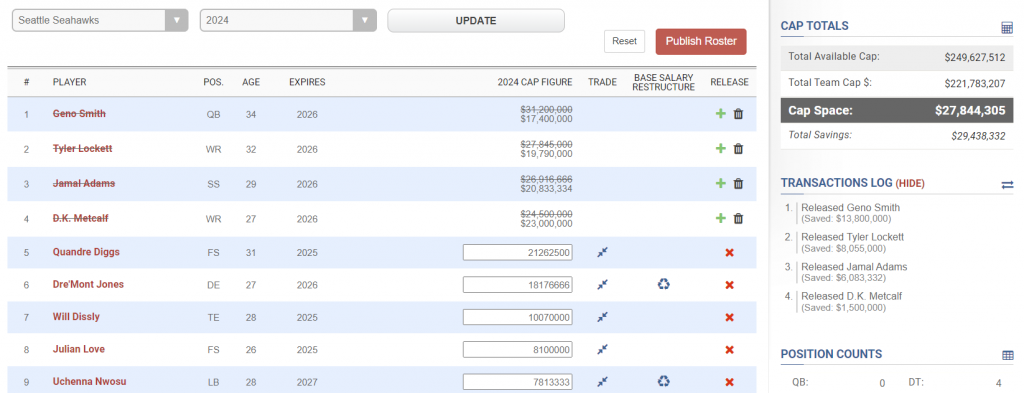Screen dimensions: 1024x393
Task: Trade Will Dissly using arrows icon
Action: click(603, 317)
